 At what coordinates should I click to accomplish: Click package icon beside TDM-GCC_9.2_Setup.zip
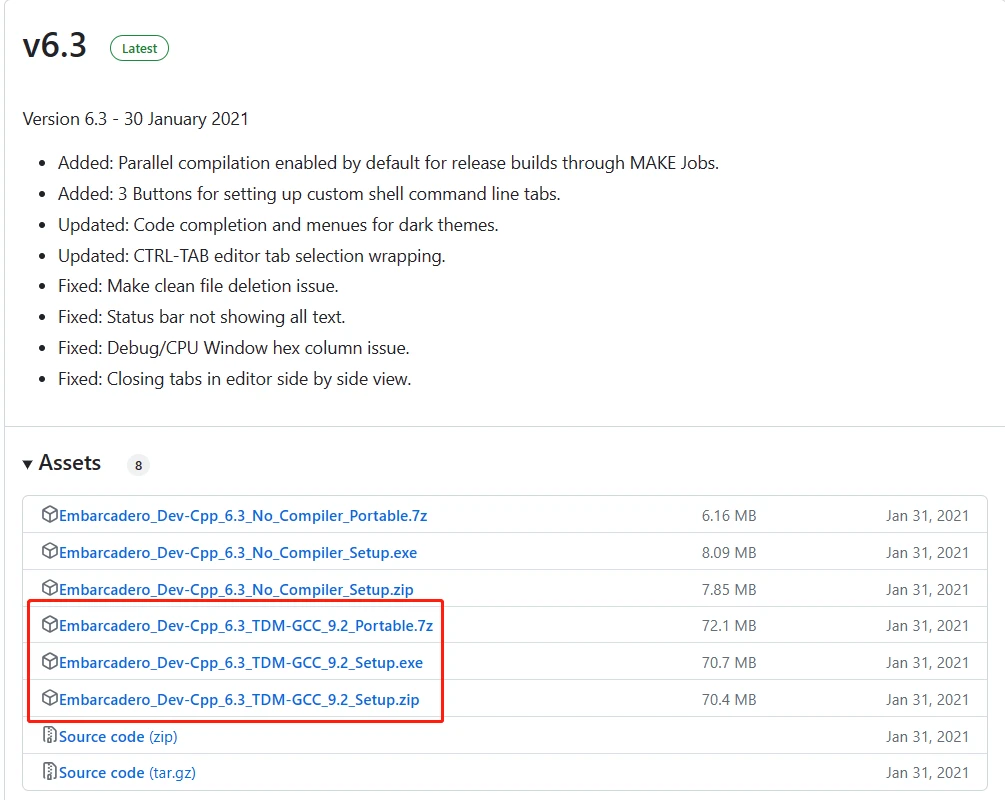point(49,698)
